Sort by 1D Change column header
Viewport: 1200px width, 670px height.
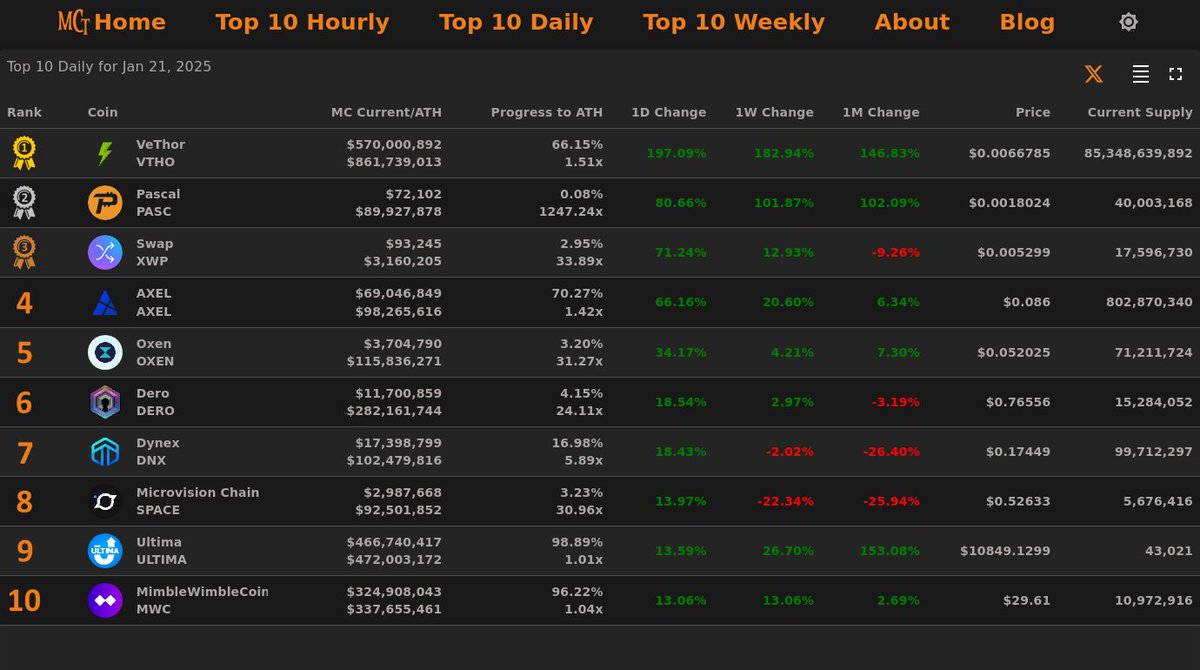tap(669, 113)
